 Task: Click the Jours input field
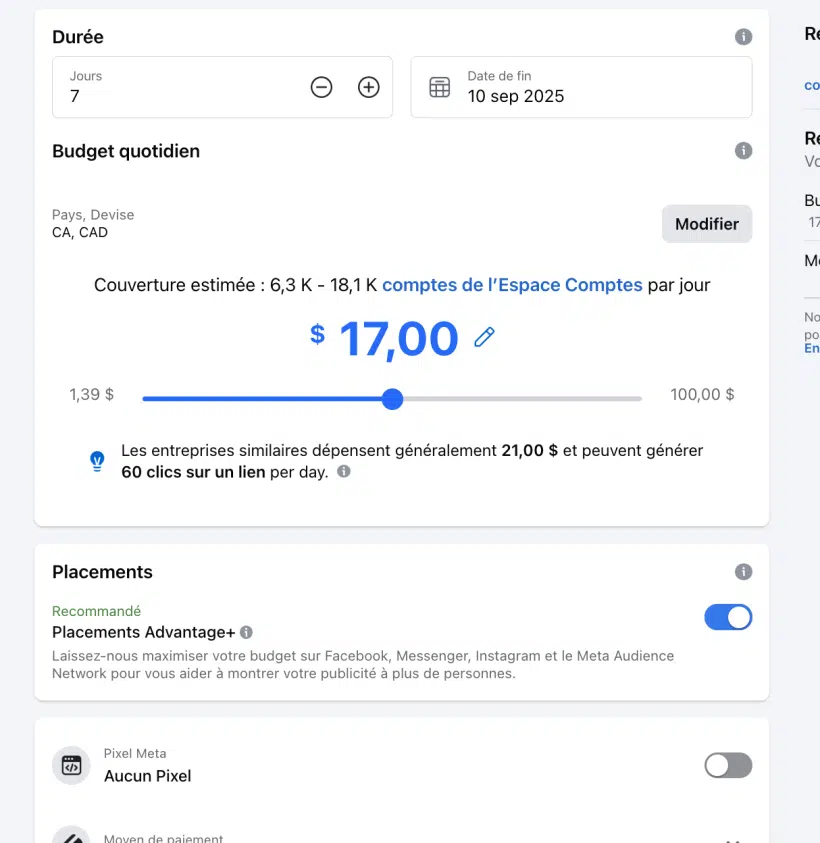click(x=222, y=87)
